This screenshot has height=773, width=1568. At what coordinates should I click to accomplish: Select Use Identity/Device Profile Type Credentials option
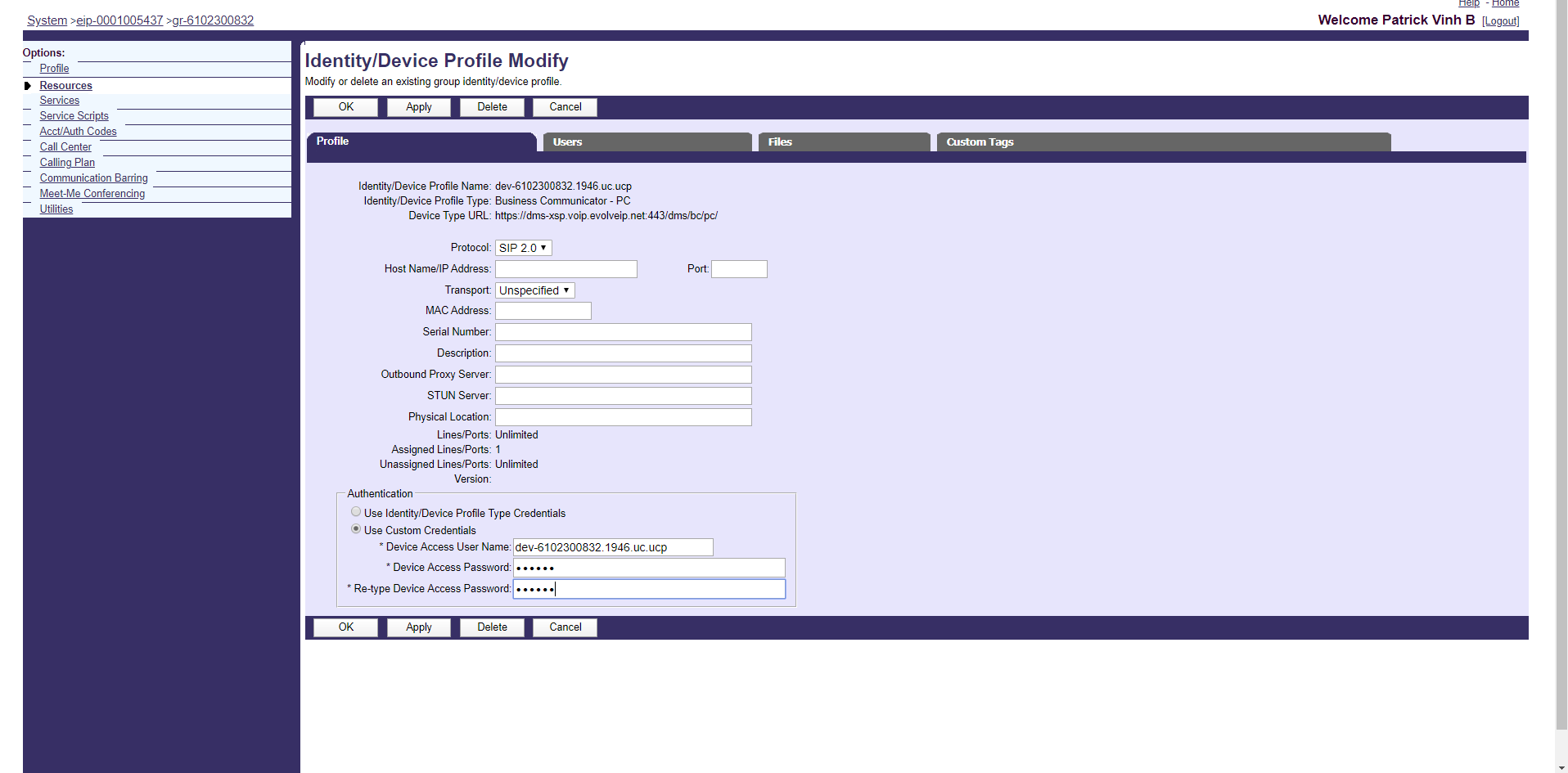click(x=356, y=512)
